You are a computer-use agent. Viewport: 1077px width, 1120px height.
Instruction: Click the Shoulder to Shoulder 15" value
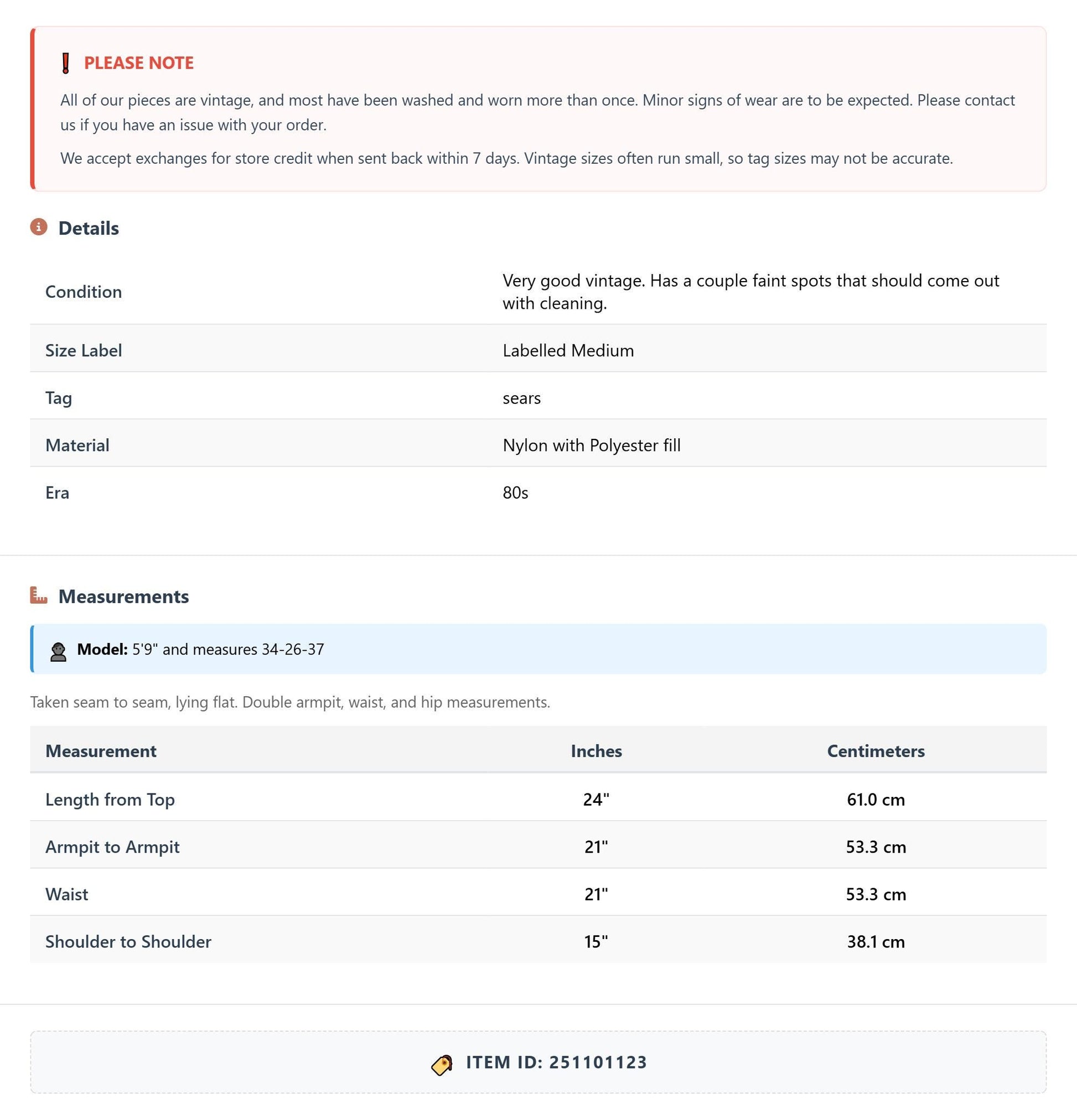tap(596, 942)
